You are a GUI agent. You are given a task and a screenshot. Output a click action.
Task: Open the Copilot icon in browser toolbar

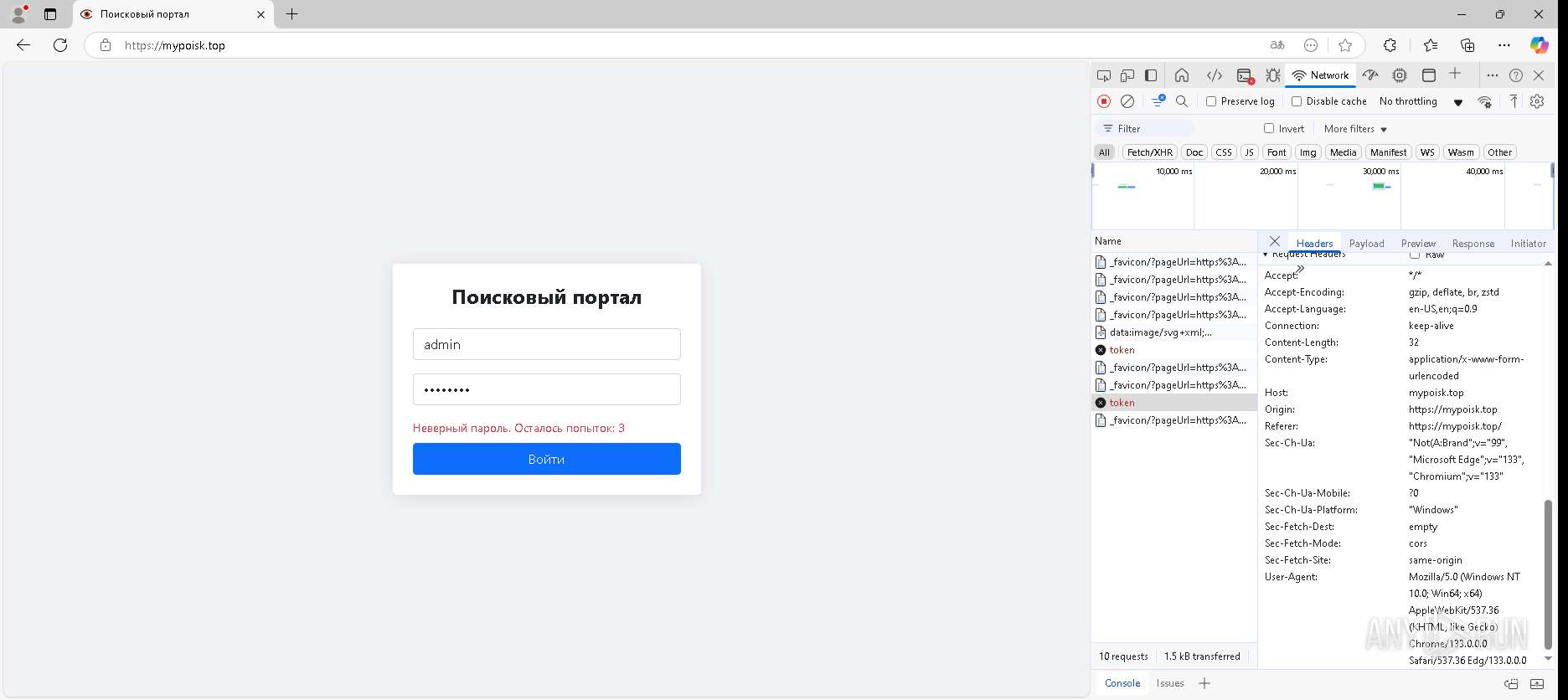pos(1539,45)
